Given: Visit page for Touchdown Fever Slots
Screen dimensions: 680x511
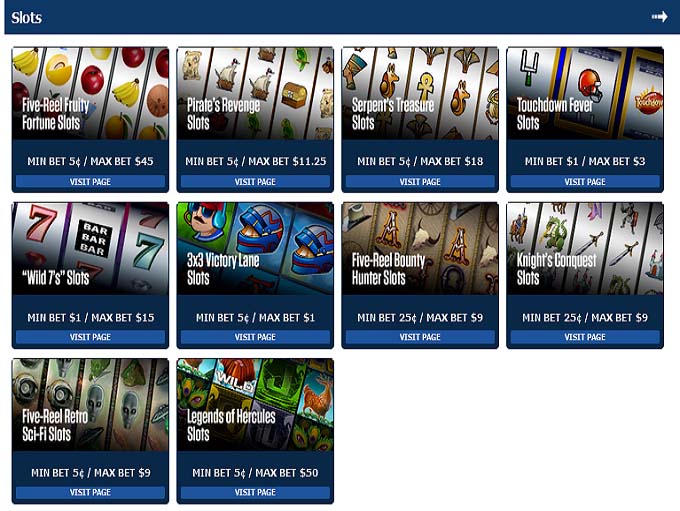Looking at the screenshot, I should 585,182.
